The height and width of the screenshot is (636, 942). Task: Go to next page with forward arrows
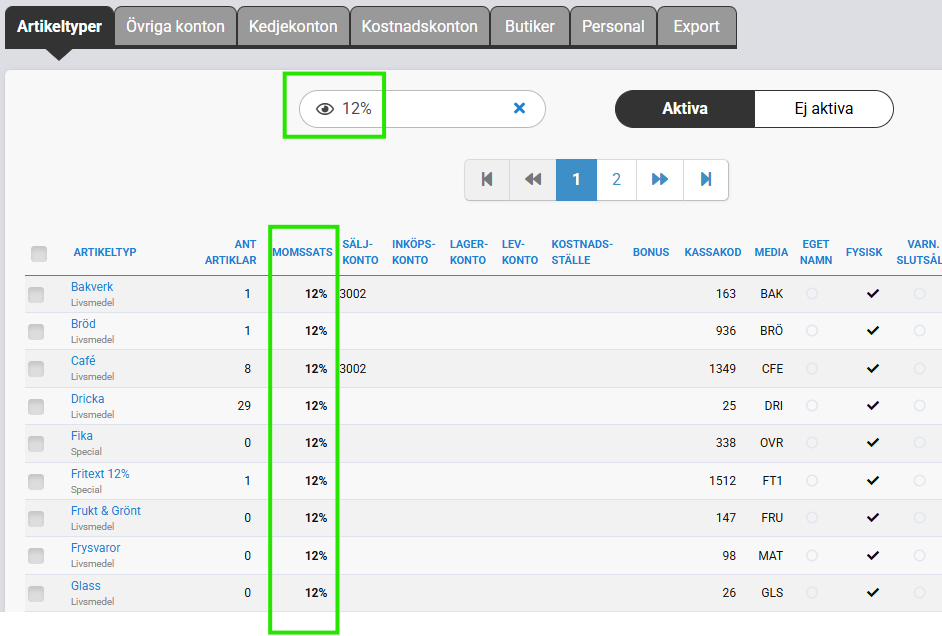click(660, 180)
